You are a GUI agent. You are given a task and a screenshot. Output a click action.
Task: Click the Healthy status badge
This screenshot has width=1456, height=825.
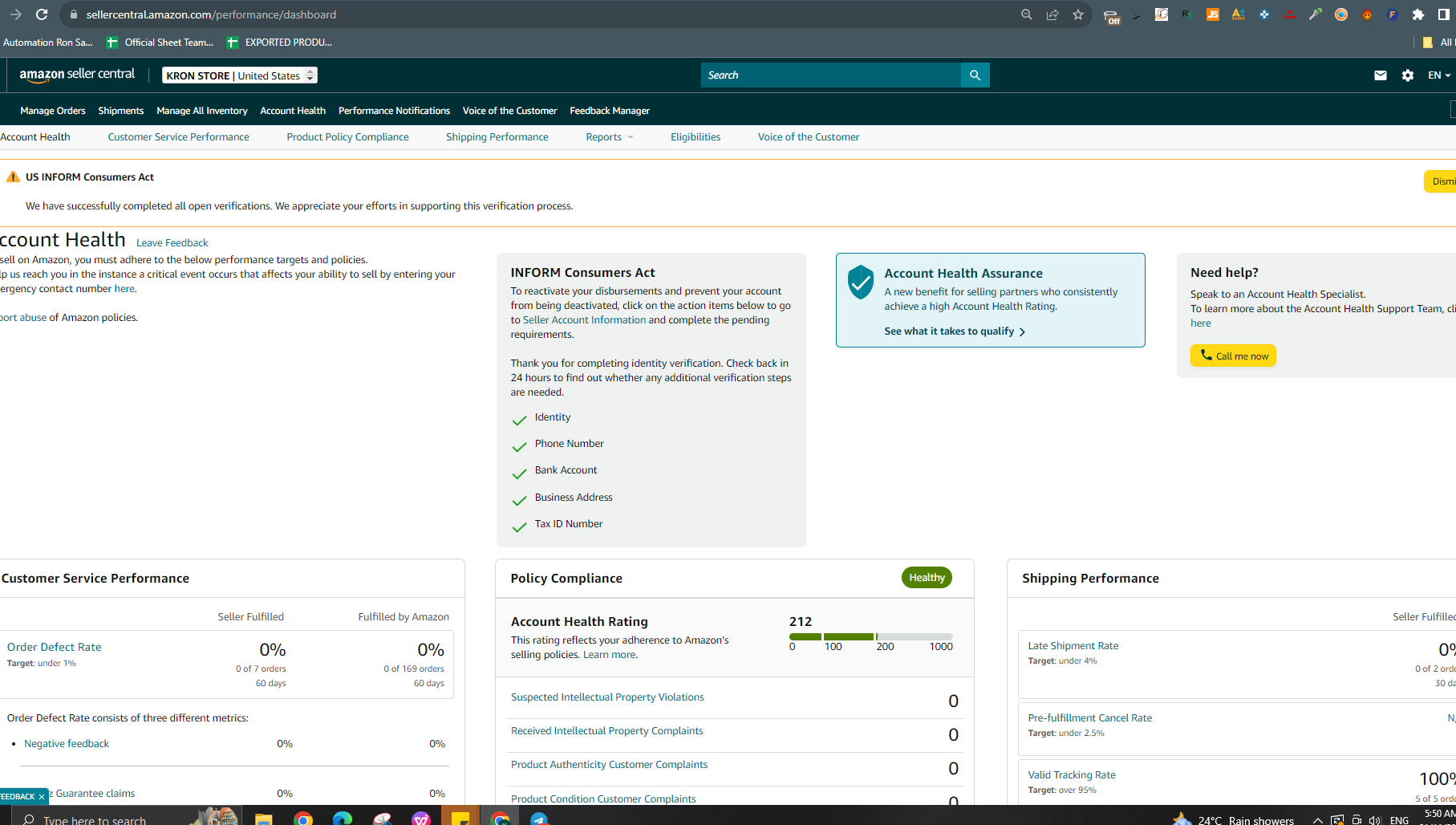927,578
